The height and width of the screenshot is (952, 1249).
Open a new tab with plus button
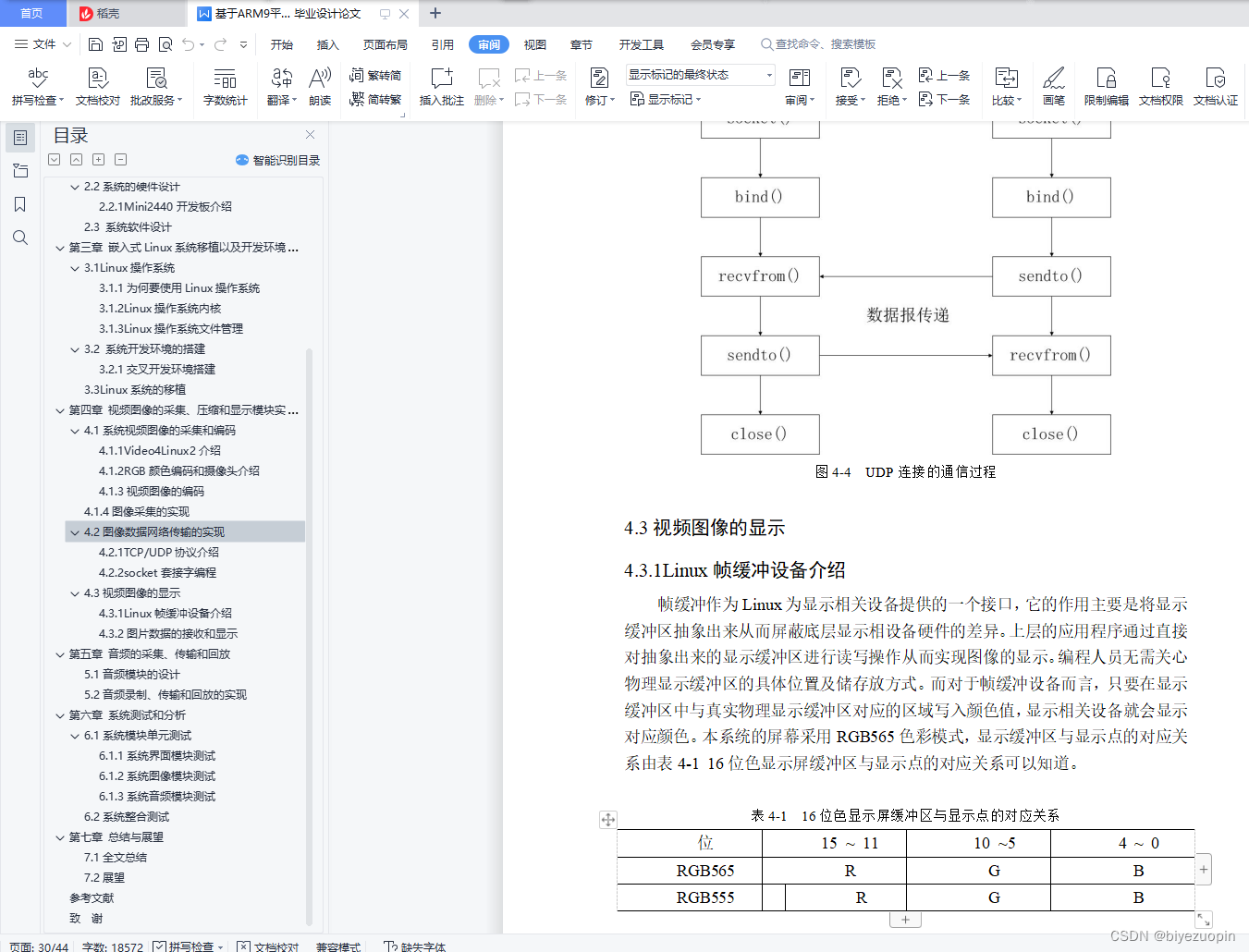[x=435, y=13]
